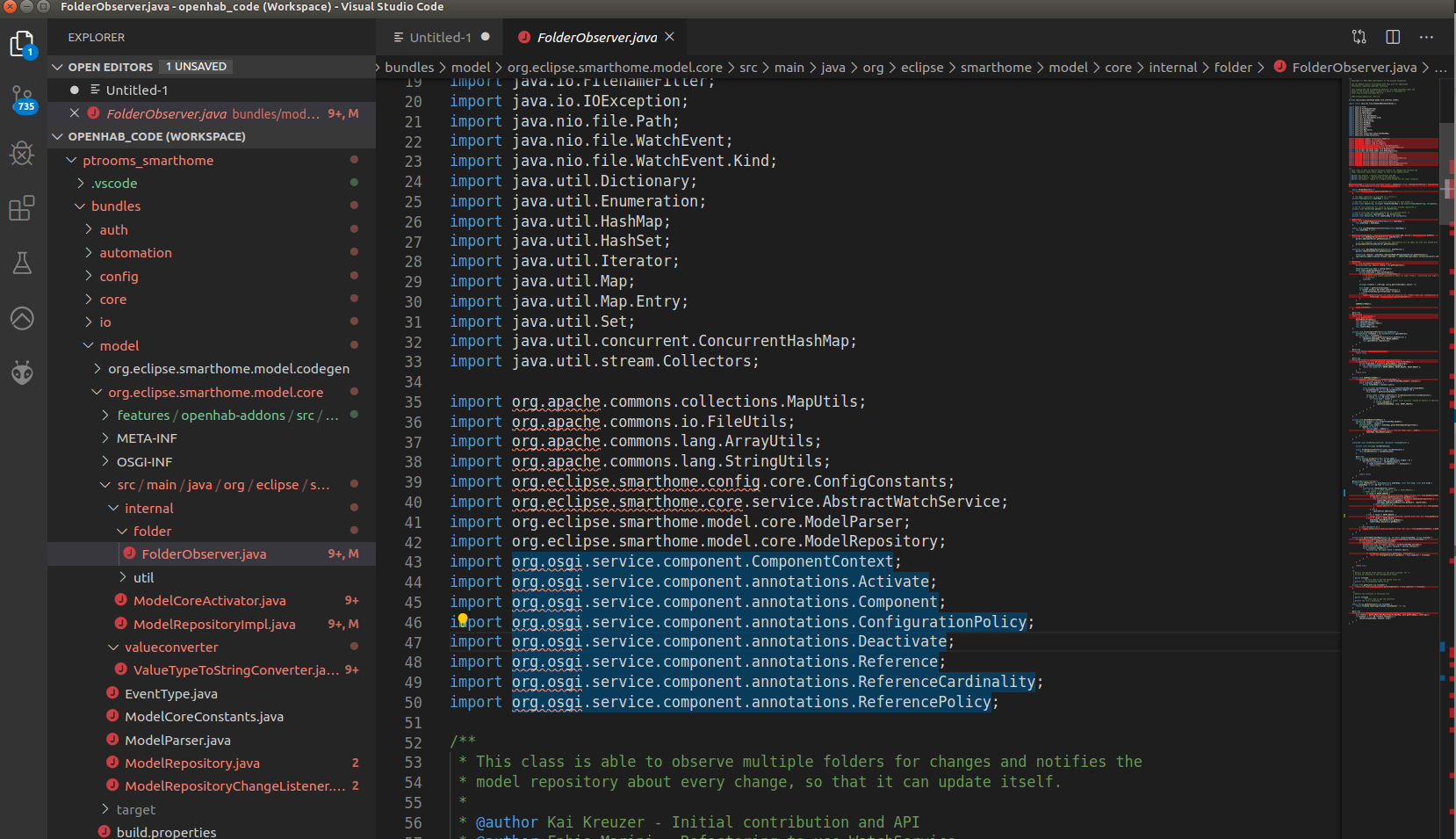
Task: Open ModelRepository.java in the explorer
Action: pyautogui.click(x=191, y=763)
